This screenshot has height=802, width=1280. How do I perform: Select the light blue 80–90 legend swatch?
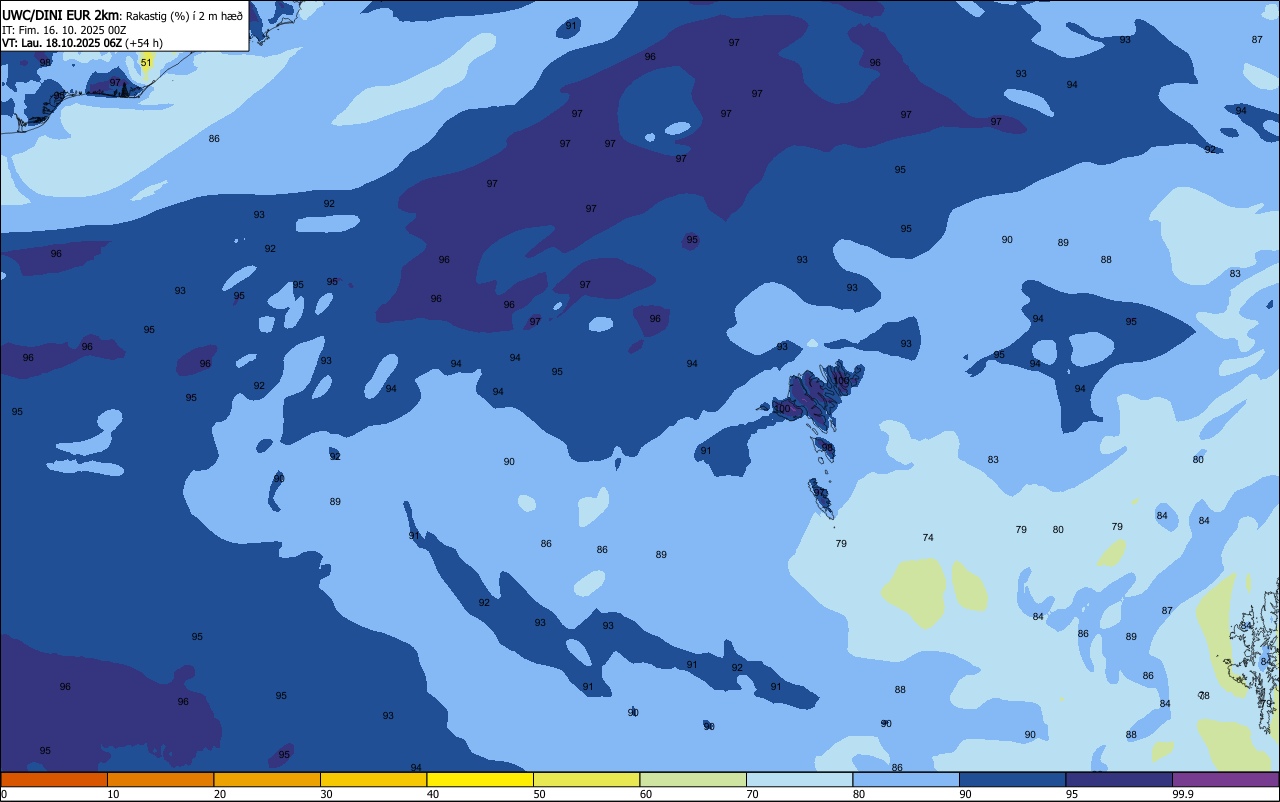point(906,779)
